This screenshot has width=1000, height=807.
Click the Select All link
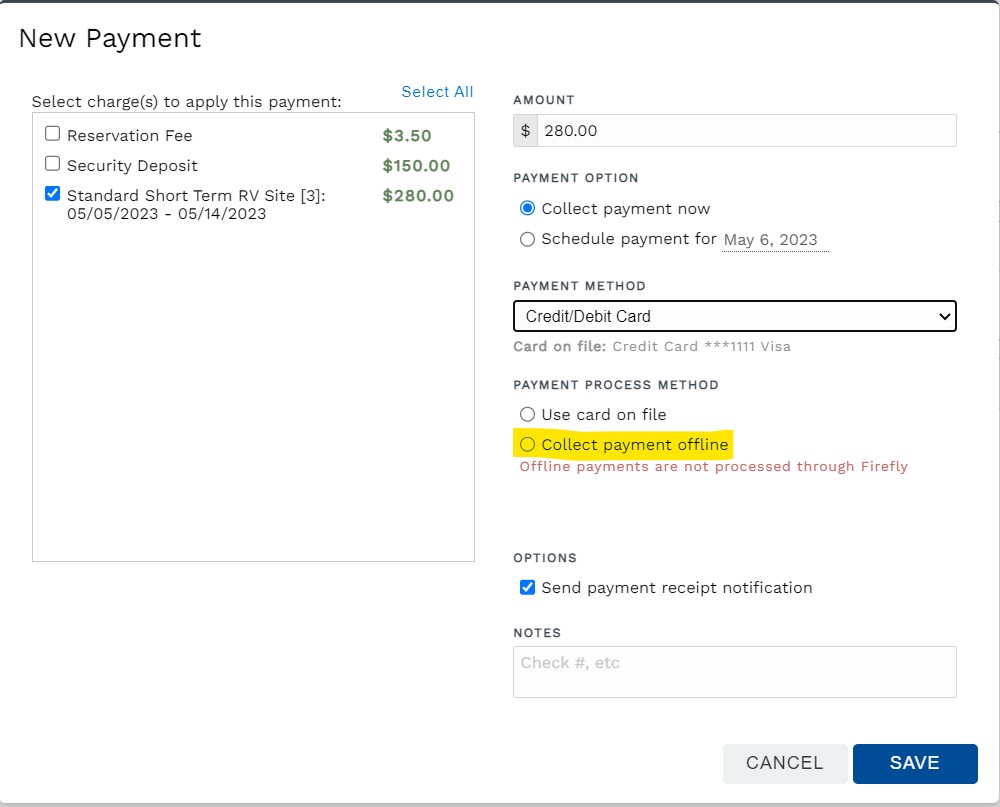click(x=437, y=91)
